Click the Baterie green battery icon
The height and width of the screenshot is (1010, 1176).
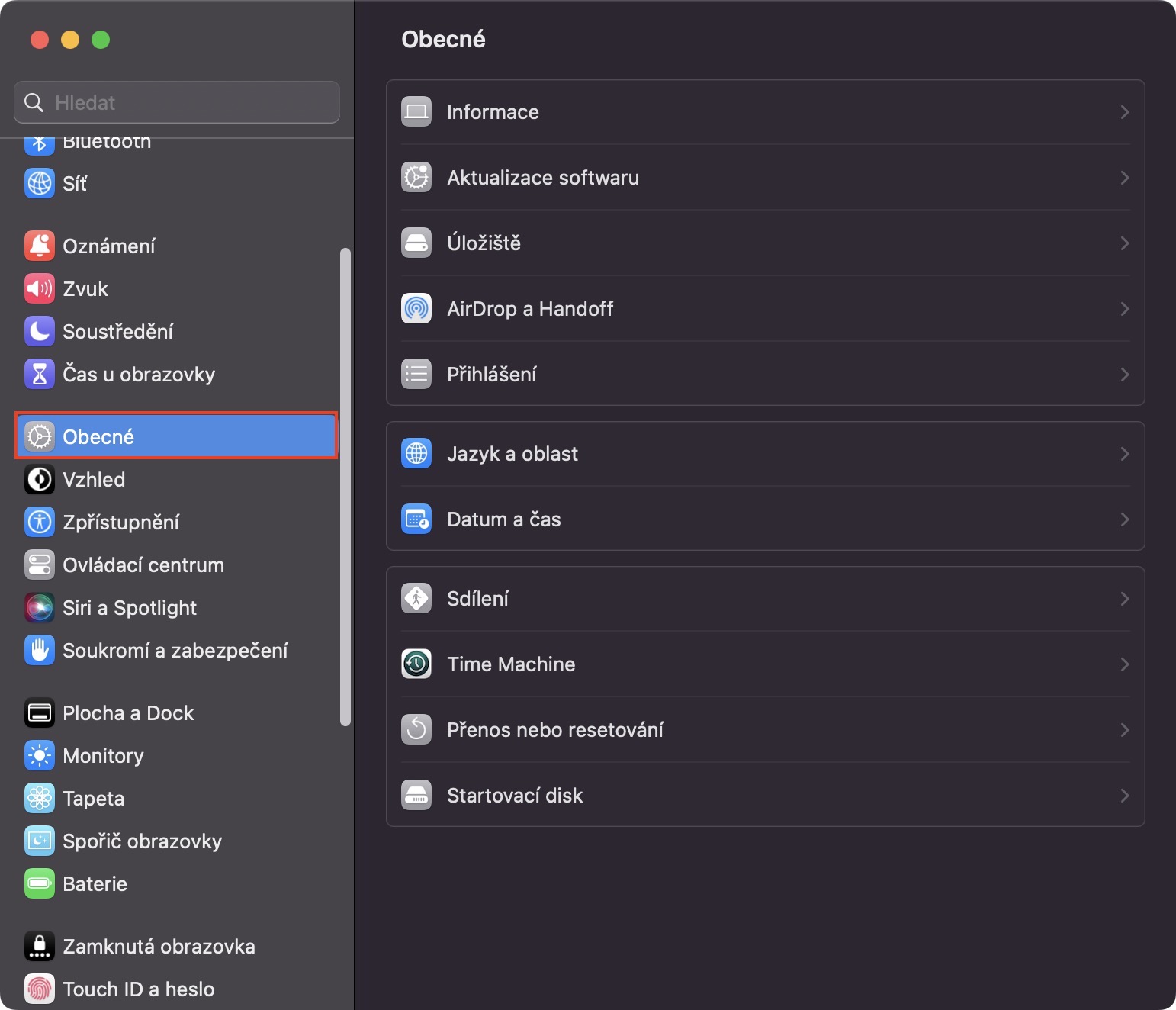click(40, 883)
